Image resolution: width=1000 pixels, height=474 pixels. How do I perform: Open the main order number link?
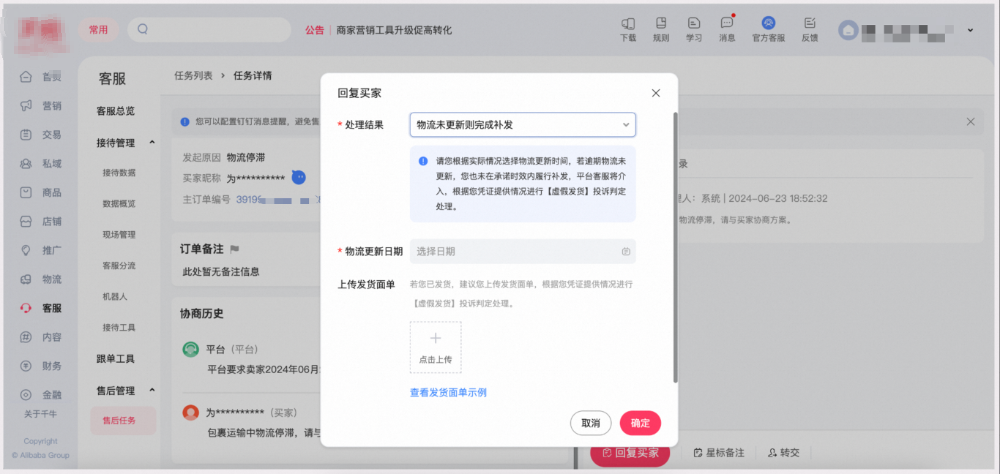pyautogui.click(x=278, y=200)
